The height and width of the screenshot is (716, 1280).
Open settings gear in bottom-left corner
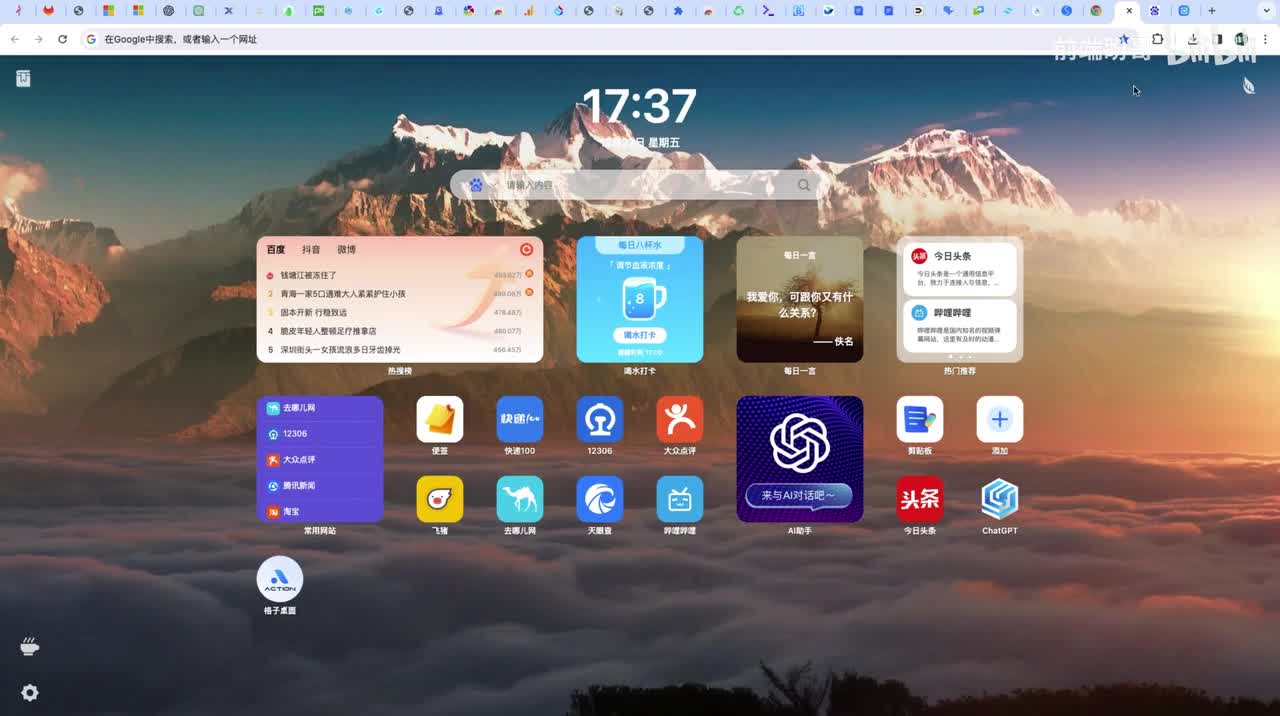click(30, 693)
